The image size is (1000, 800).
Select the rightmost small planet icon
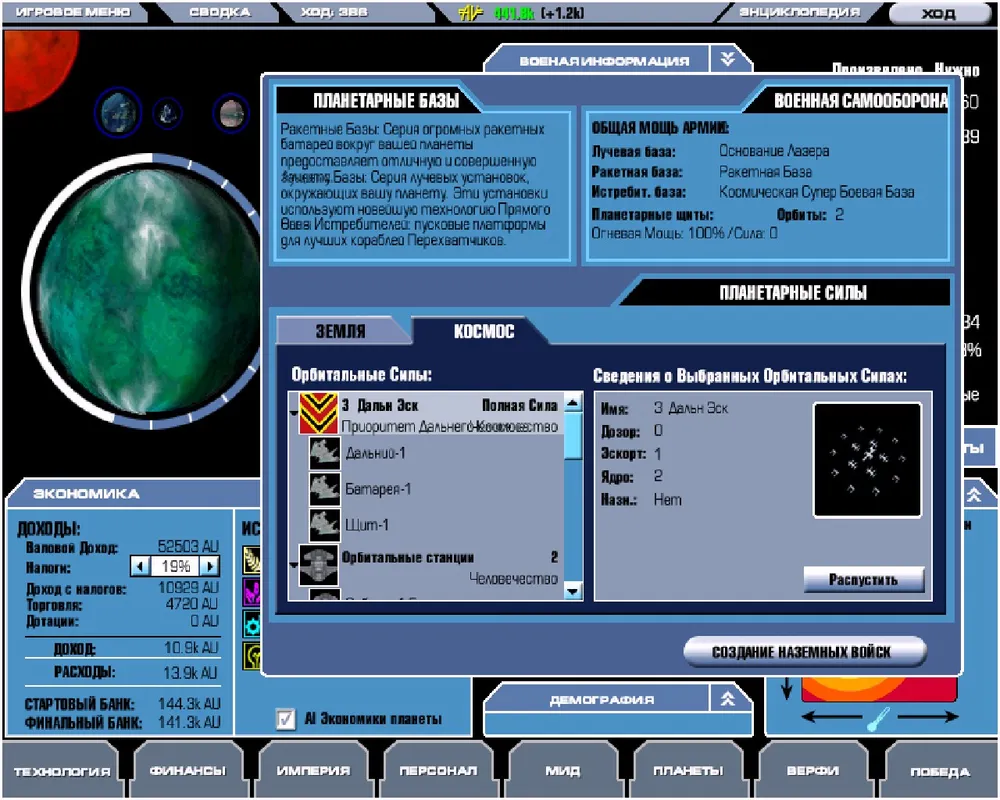tap(232, 112)
